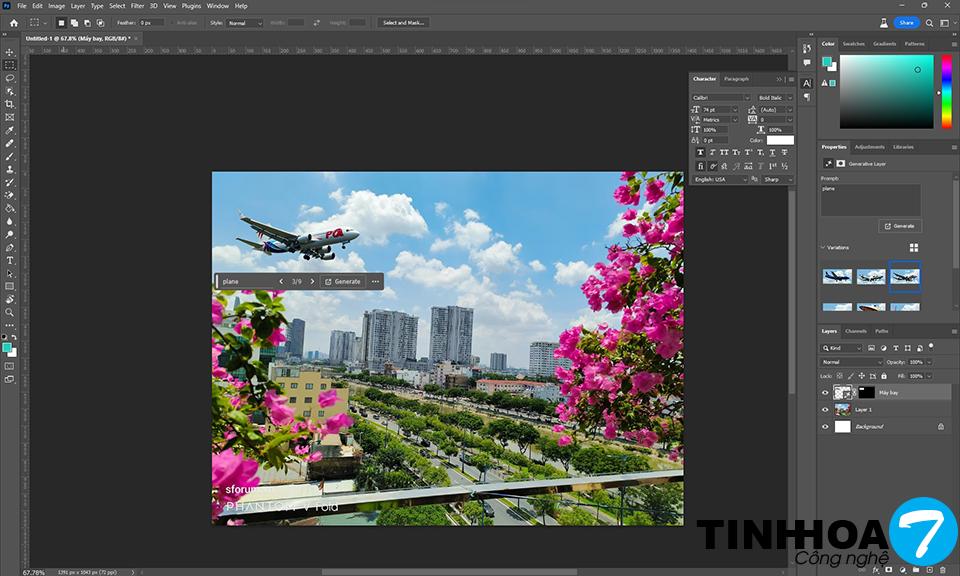
Task: Hide the Máy bay layer
Action: tap(825, 393)
